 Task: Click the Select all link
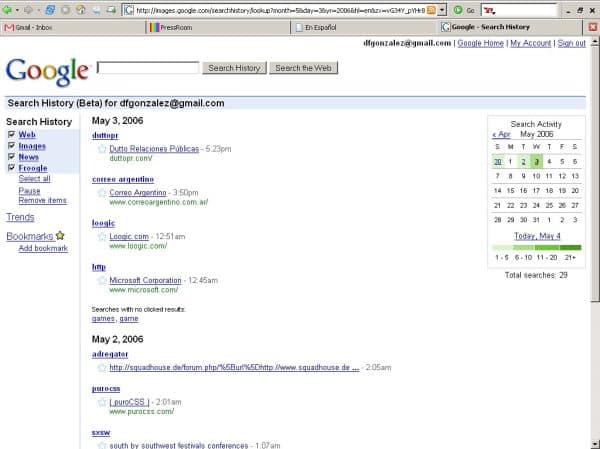34,178
